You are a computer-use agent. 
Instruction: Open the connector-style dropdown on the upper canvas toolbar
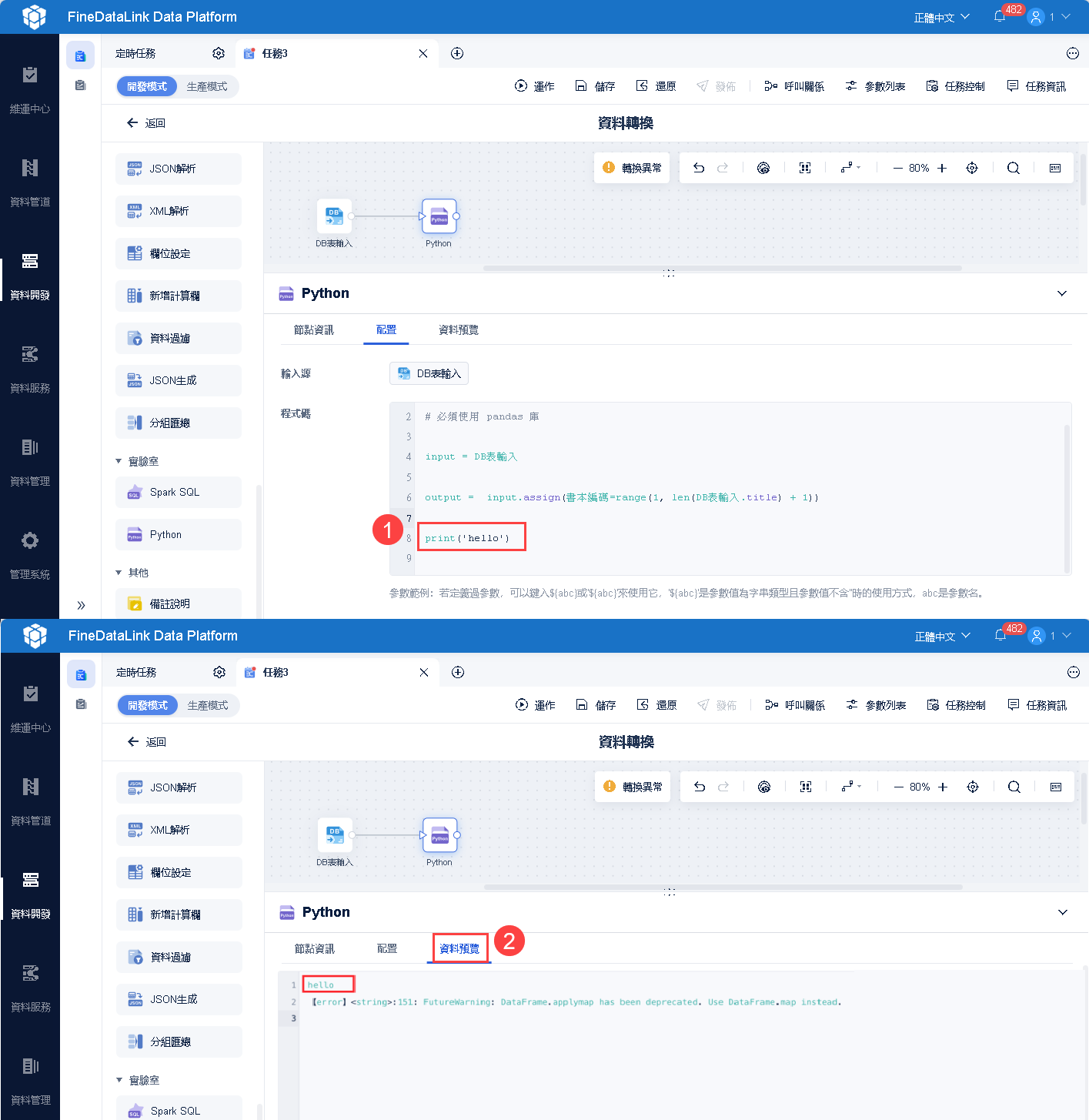pyautogui.click(x=850, y=168)
